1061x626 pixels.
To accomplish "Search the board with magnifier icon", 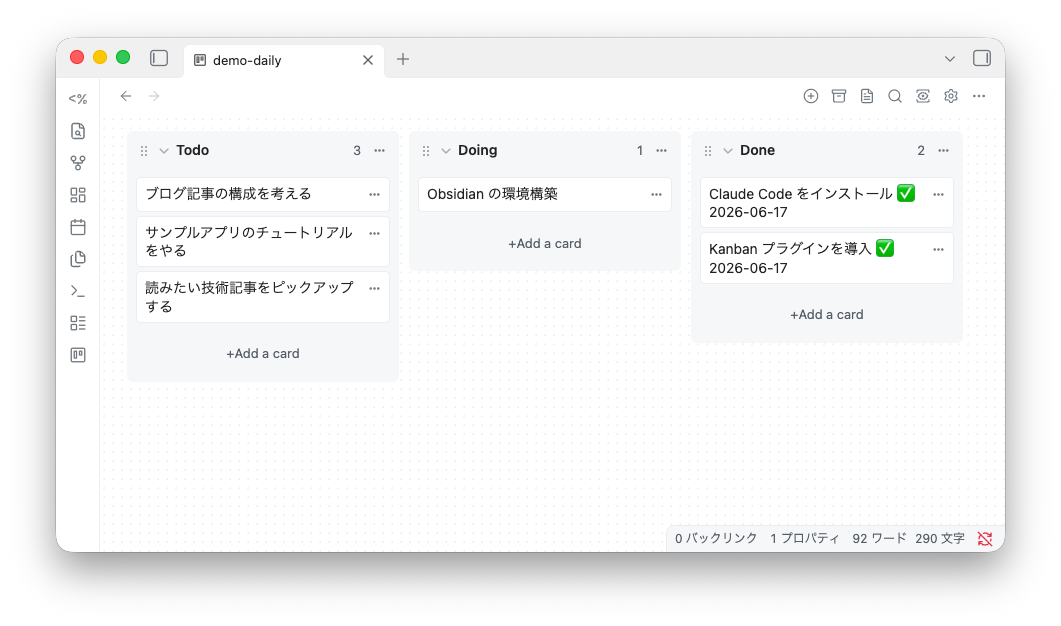I will point(895,96).
